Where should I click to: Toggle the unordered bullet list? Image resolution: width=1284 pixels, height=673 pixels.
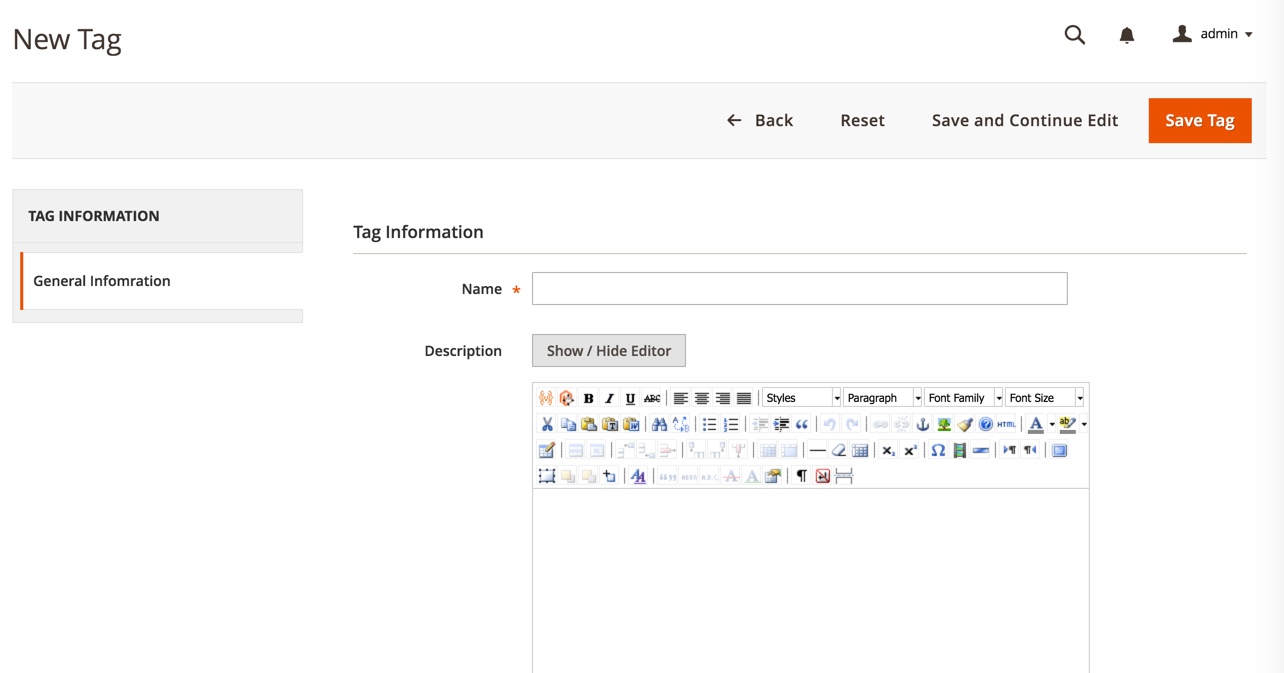pos(709,424)
